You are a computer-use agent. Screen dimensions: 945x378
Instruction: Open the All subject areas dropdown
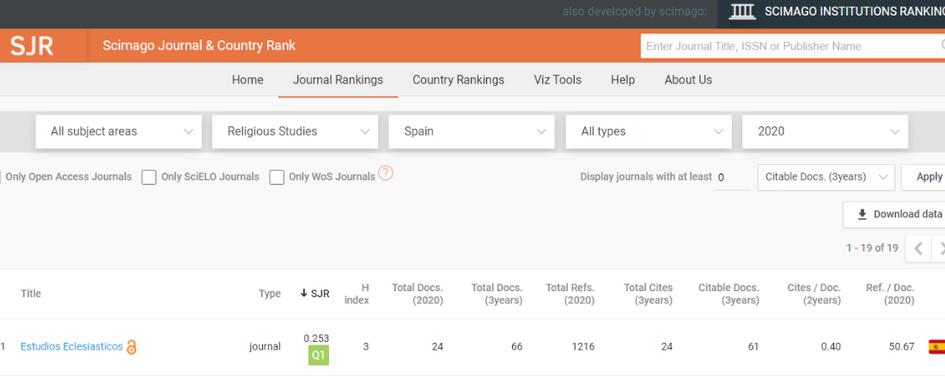pyautogui.click(x=119, y=131)
